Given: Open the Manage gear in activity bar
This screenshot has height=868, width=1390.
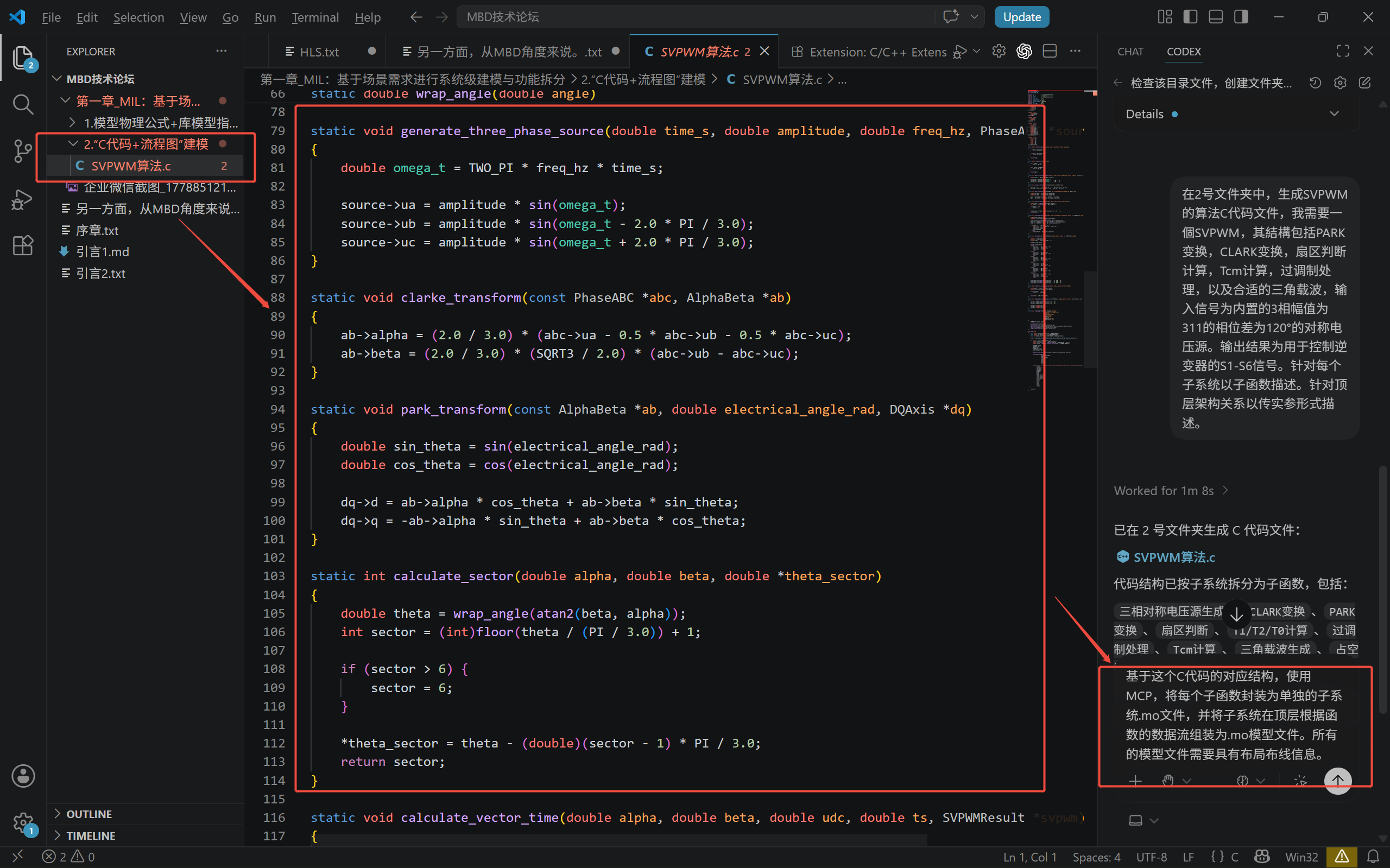Looking at the screenshot, I should (x=23, y=822).
